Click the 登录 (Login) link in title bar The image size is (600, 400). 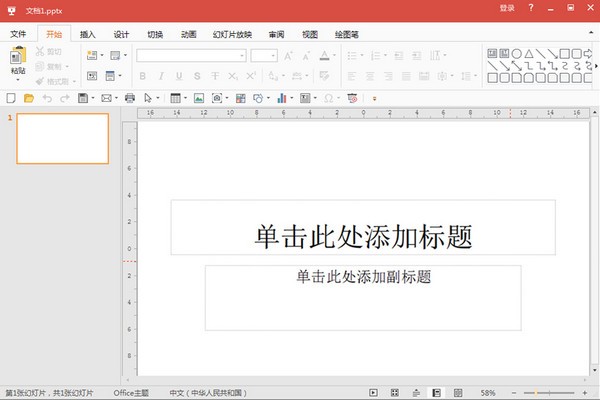click(x=507, y=8)
